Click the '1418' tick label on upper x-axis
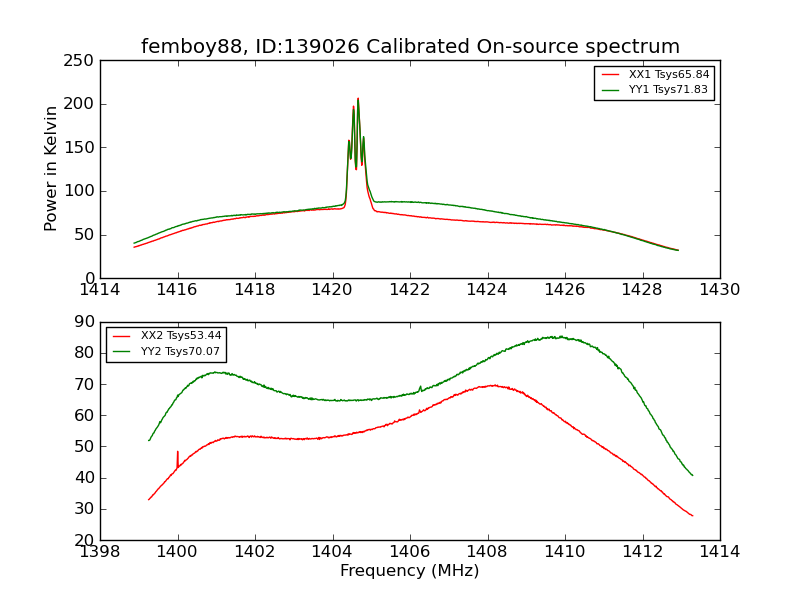 [x=255, y=290]
